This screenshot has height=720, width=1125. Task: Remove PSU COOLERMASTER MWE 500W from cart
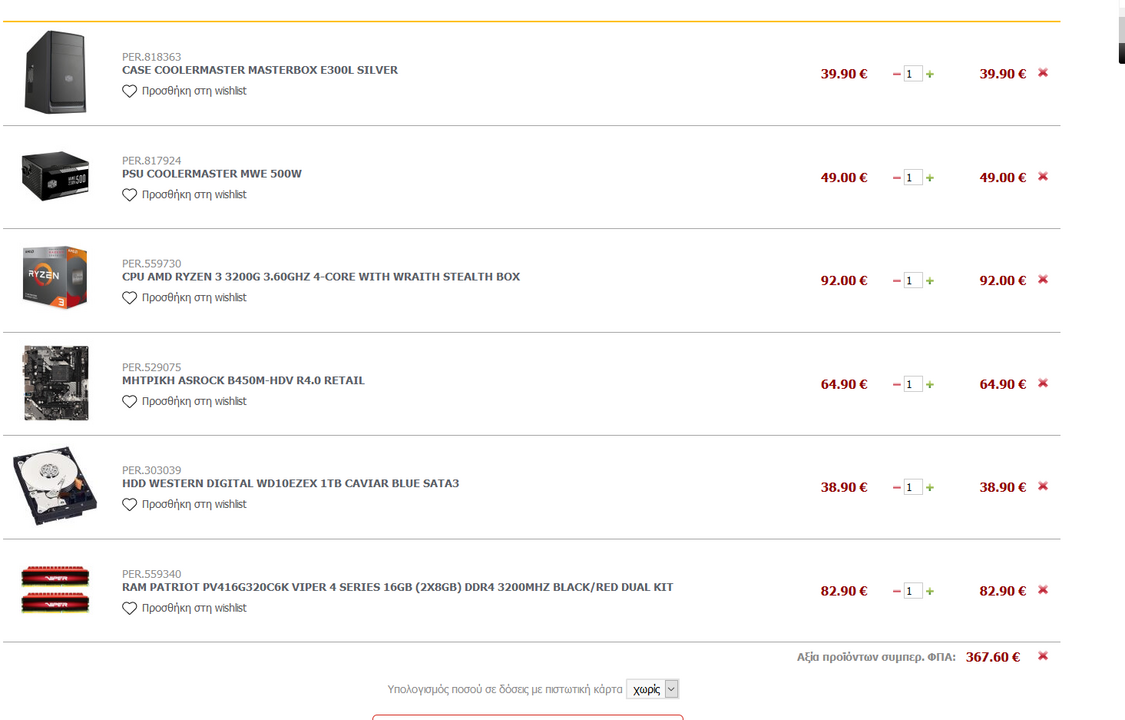[1043, 176]
